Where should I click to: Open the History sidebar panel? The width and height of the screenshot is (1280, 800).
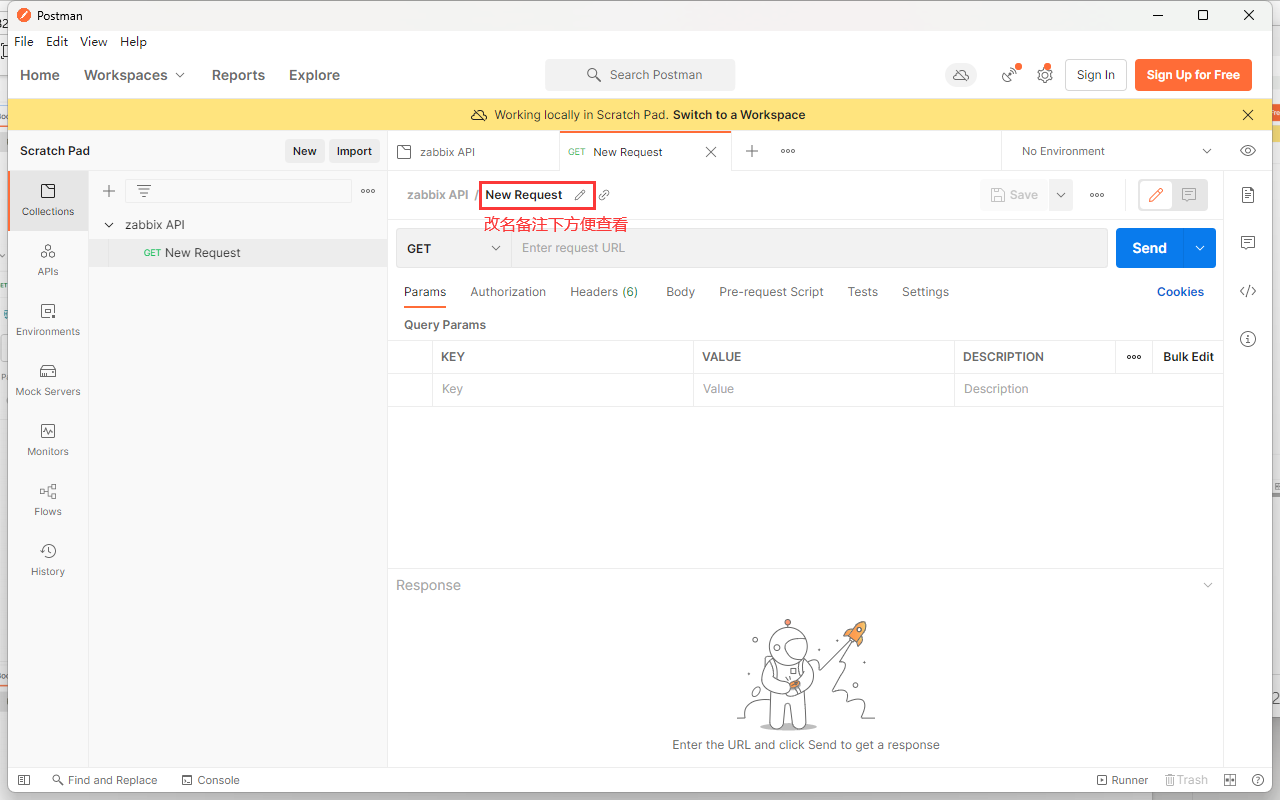(x=48, y=560)
